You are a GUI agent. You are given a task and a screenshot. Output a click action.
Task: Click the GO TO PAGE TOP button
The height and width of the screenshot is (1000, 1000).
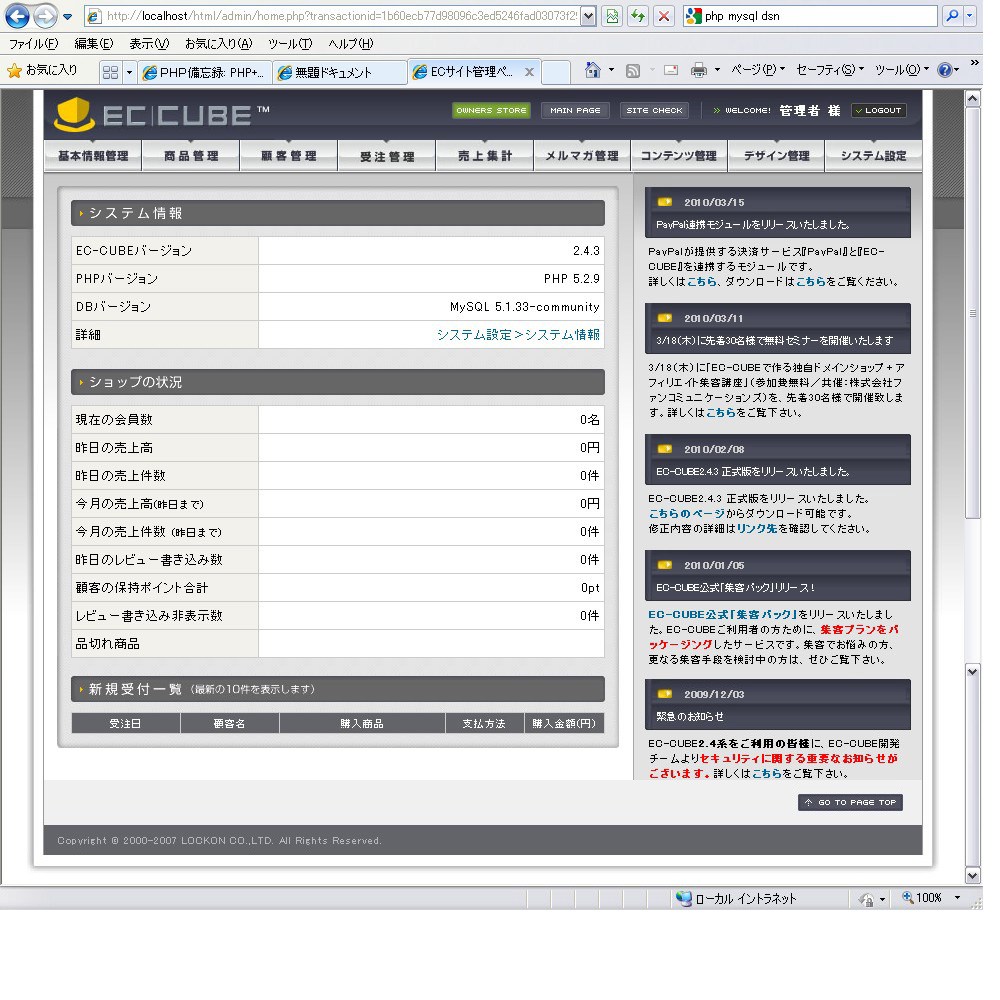pyautogui.click(x=850, y=803)
